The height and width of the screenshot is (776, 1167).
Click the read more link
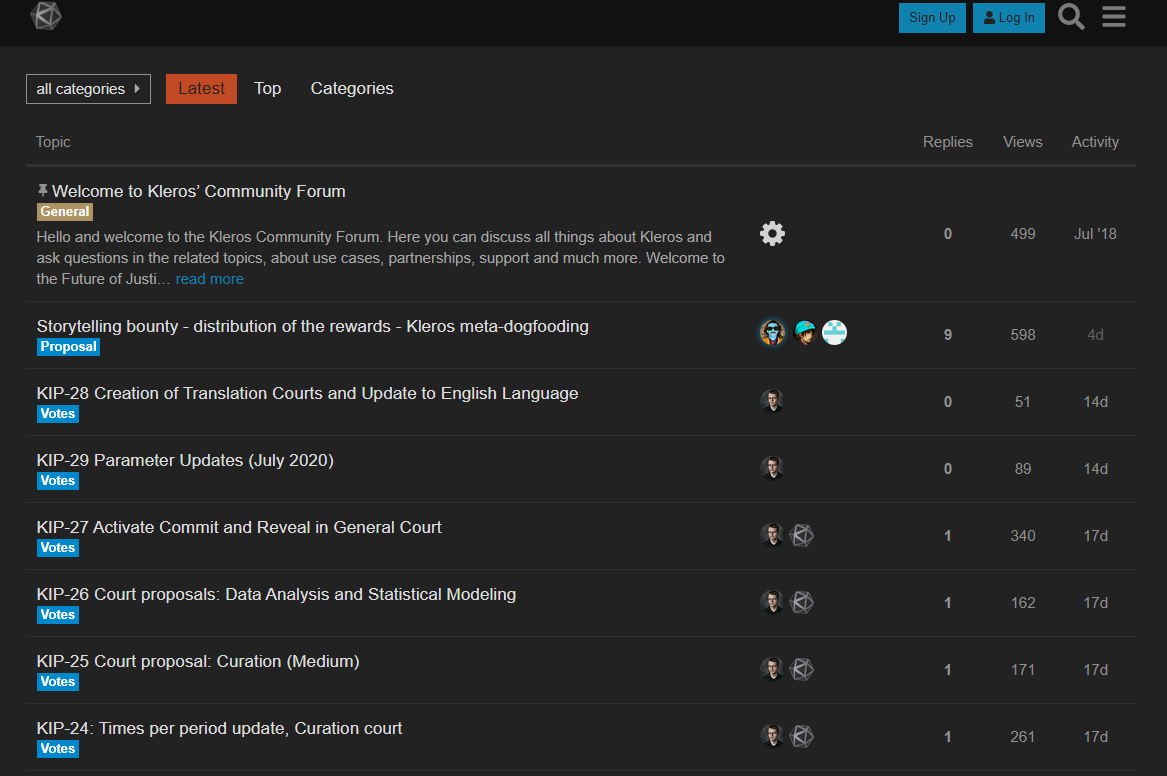[209, 279]
